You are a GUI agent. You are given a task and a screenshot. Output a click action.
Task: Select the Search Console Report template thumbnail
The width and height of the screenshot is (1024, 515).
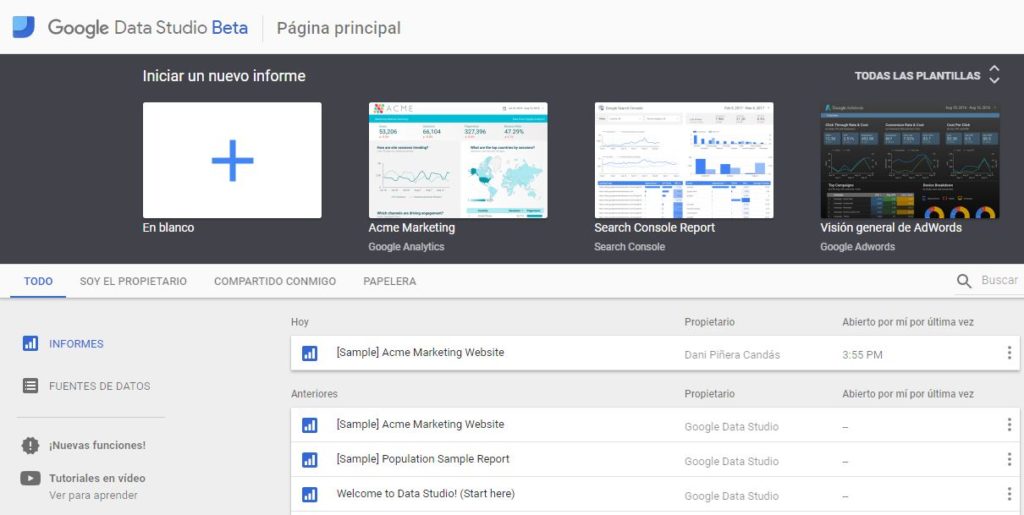(x=684, y=160)
